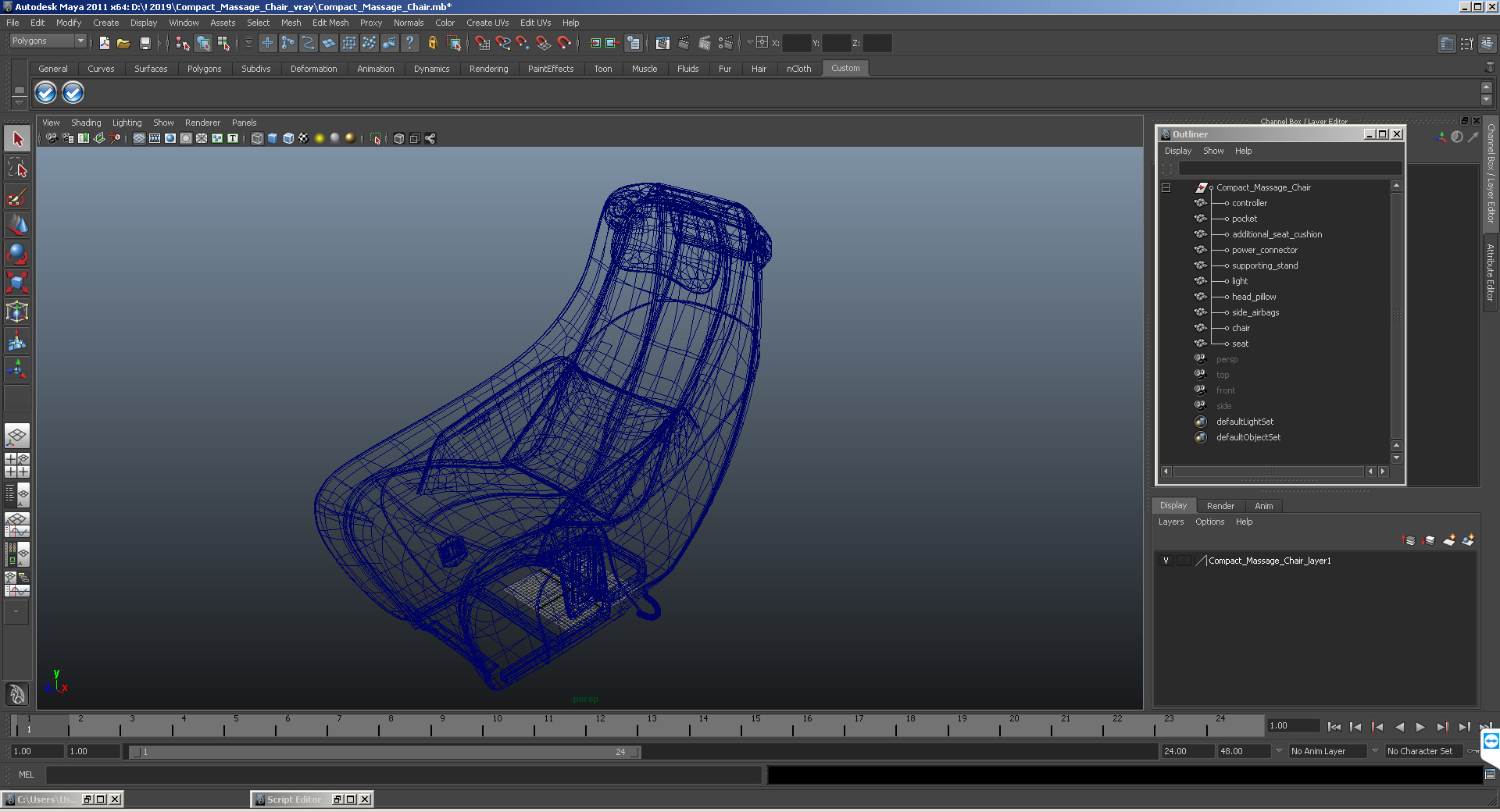Click the Select camera viewport icon
This screenshot has width=1500, height=812.
click(x=52, y=138)
